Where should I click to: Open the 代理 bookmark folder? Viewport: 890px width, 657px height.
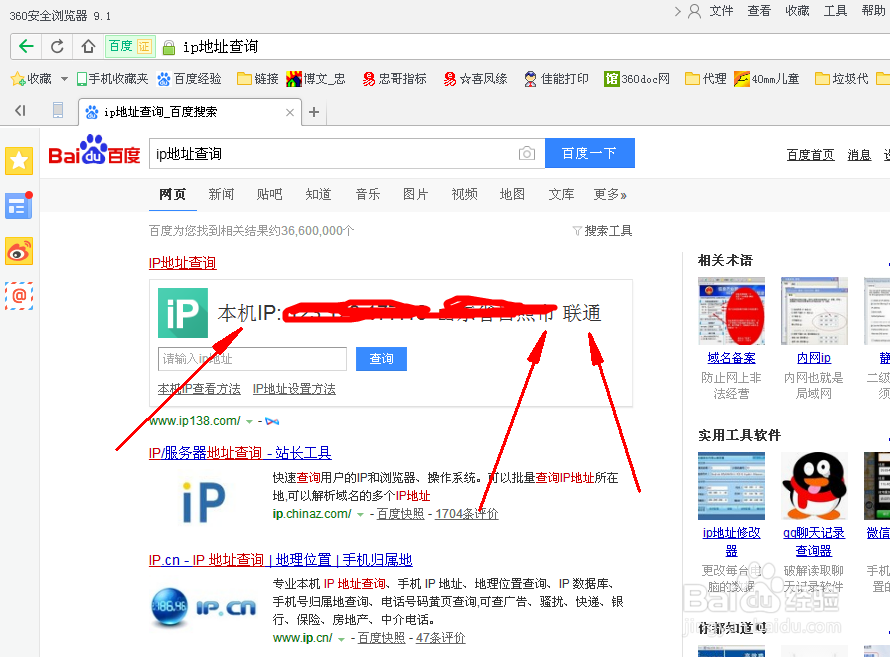coord(706,79)
